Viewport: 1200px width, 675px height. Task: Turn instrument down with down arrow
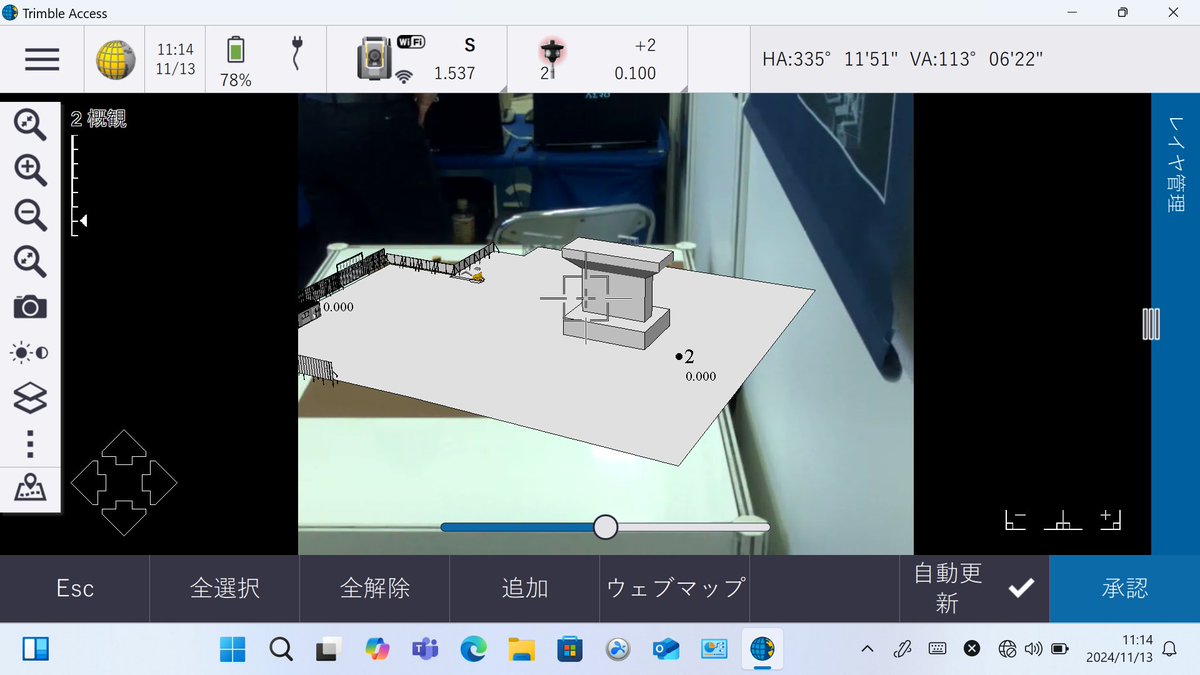pos(124,519)
